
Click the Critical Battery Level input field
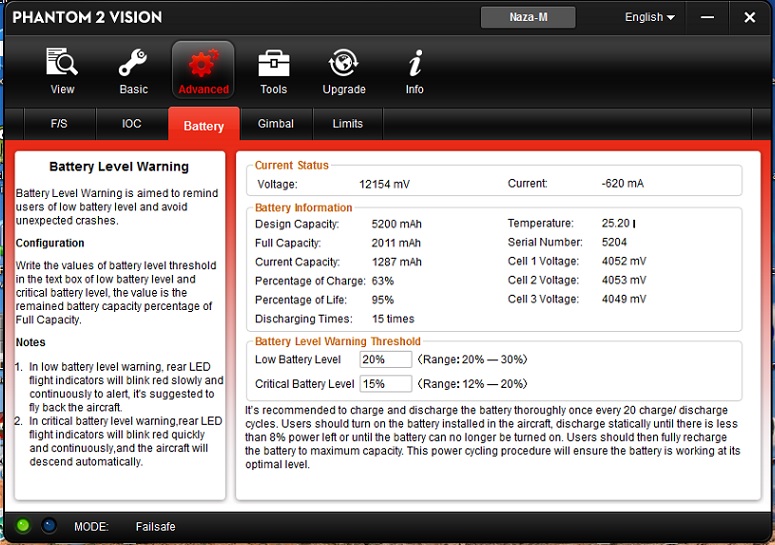(x=385, y=384)
